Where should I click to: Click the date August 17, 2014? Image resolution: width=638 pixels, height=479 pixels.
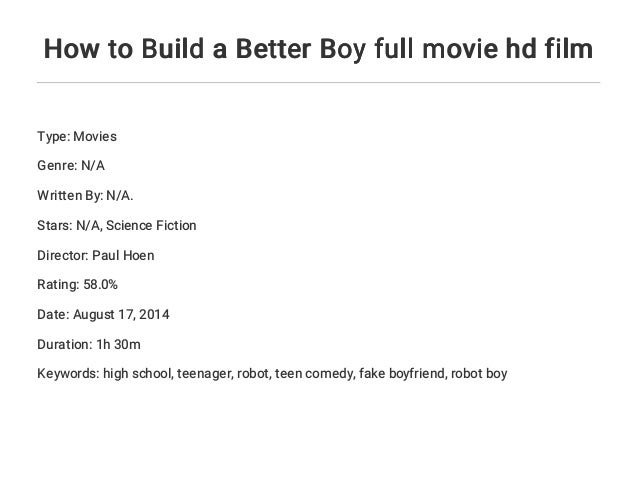[121, 315]
